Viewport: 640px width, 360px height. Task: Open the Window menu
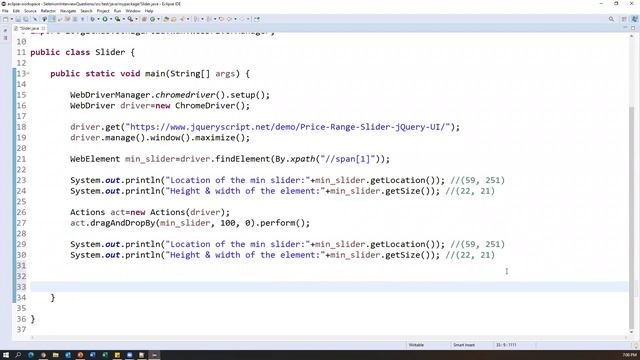coord(133,11)
